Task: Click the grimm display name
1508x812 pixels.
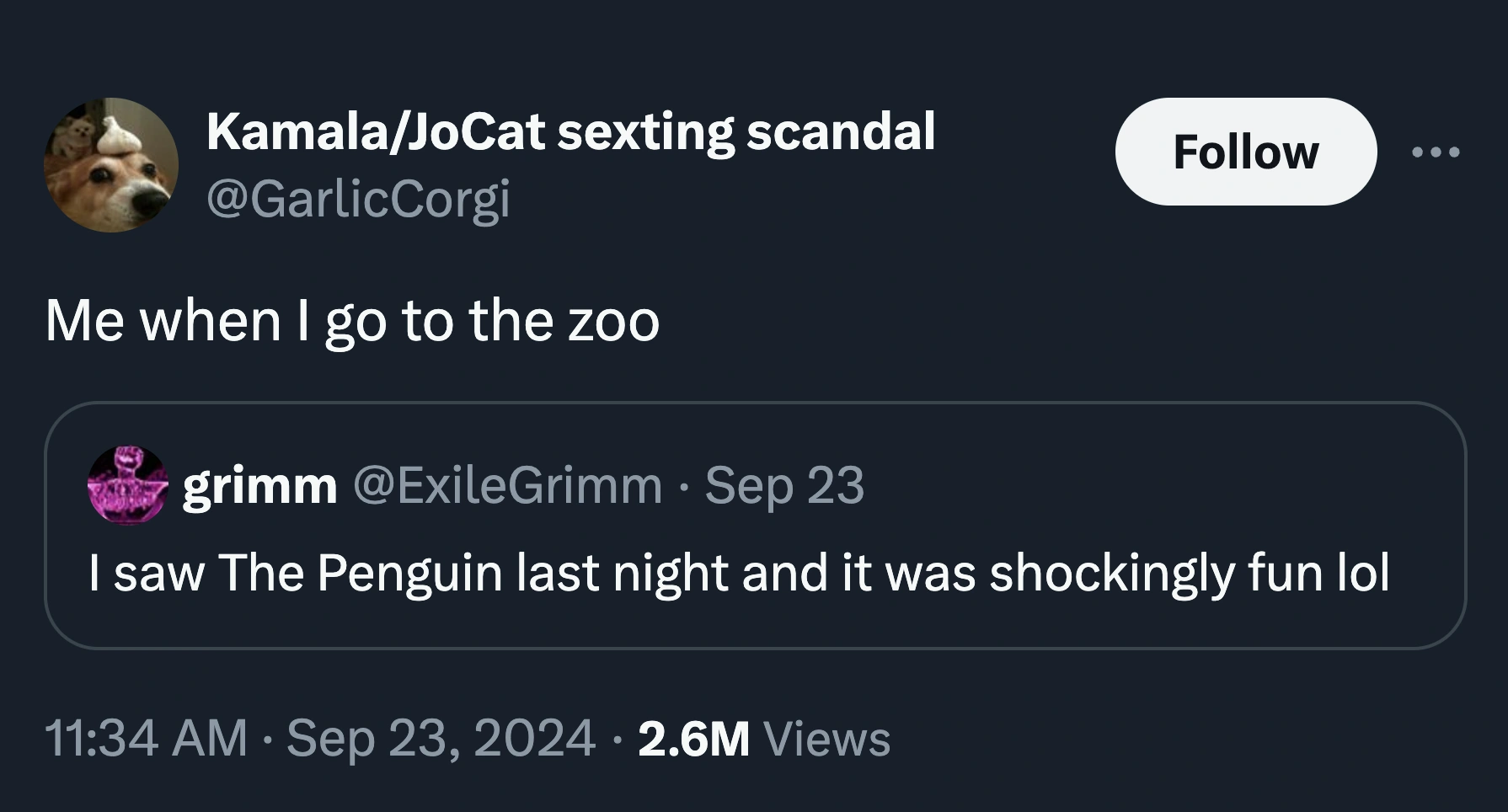Action: tap(259, 486)
